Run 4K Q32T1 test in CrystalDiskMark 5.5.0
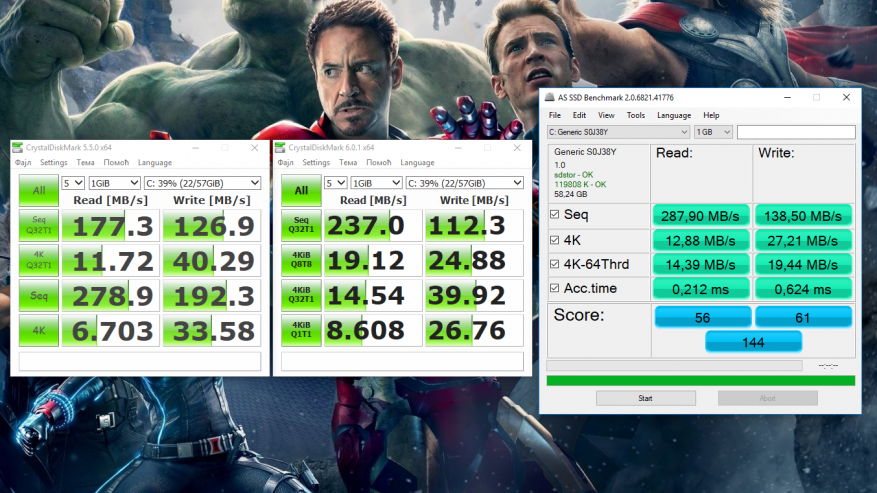 [x=39, y=260]
